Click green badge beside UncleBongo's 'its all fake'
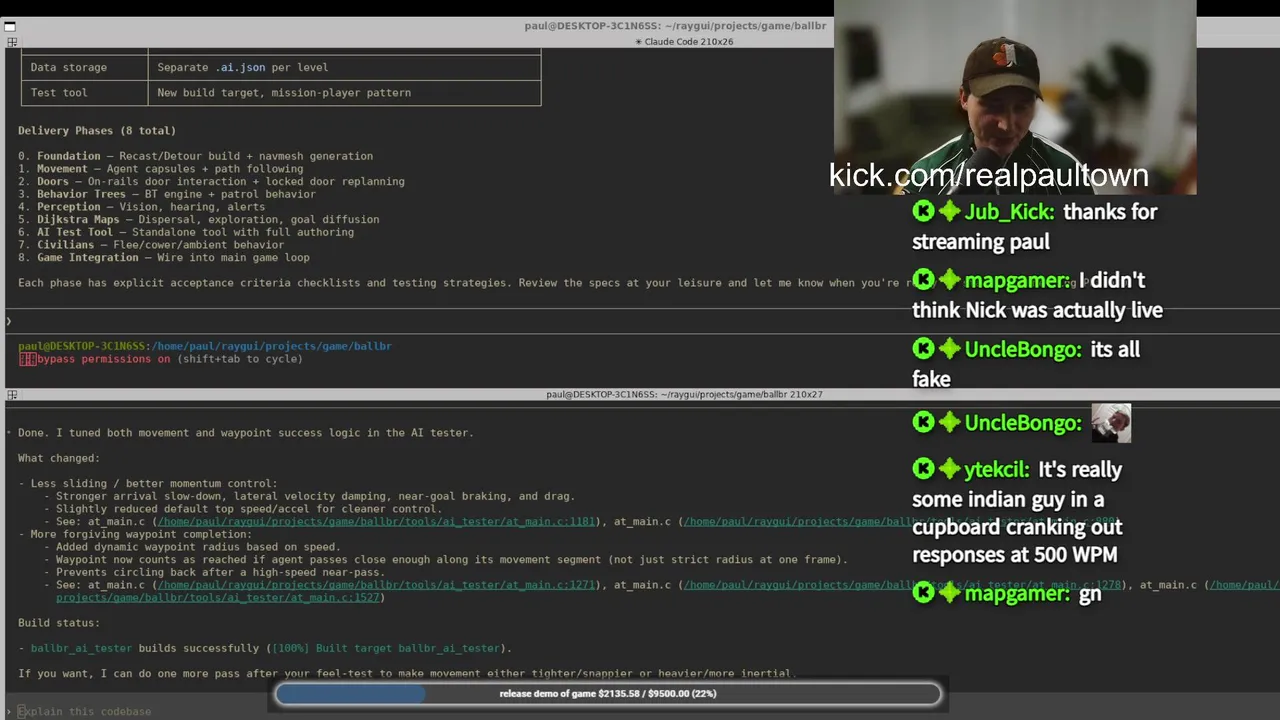The height and width of the screenshot is (720, 1280). click(x=949, y=349)
